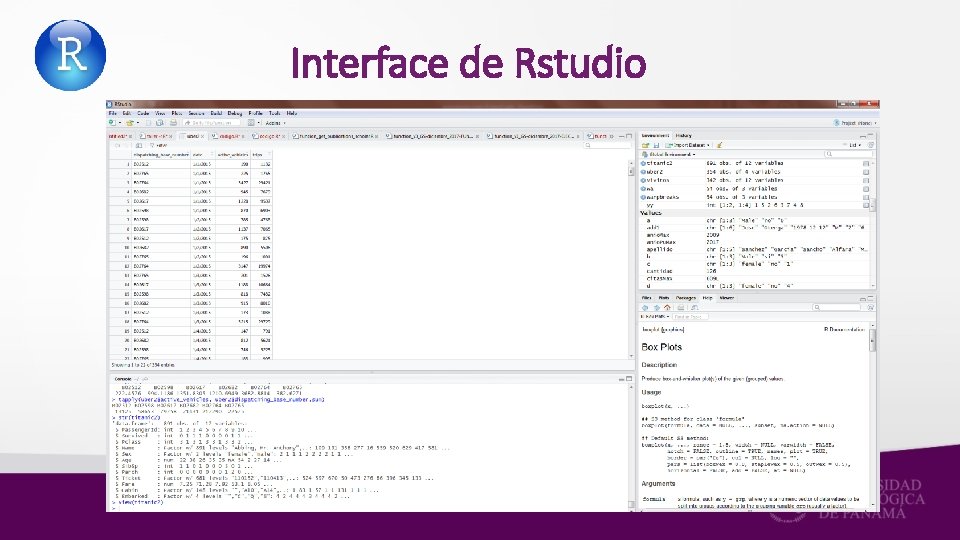This screenshot has width=960, height=540.
Task: Click the active_vehicles column header
Action: tap(233, 155)
